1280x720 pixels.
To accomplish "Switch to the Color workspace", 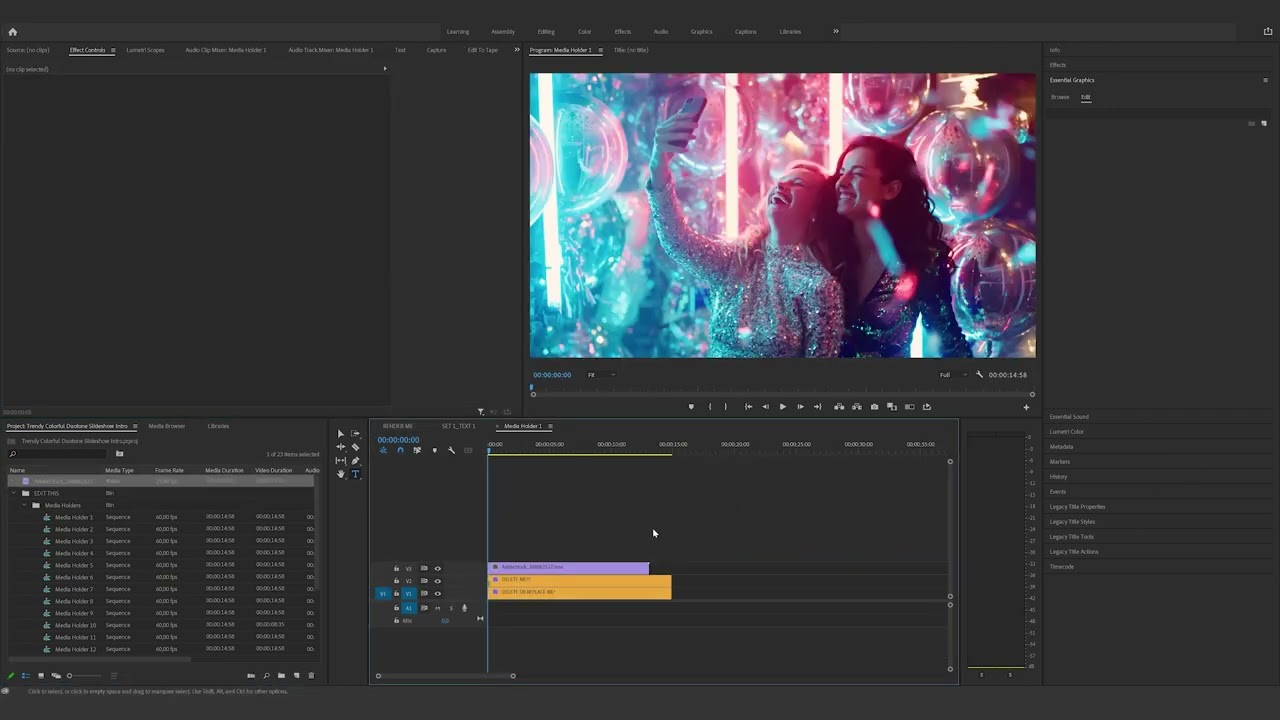I will tap(585, 31).
